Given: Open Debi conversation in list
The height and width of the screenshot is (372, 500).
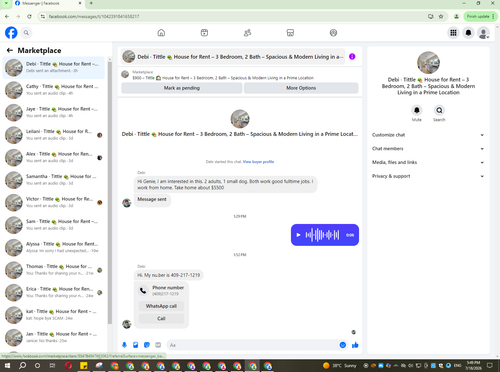Looking at the screenshot, I should (x=54, y=67).
